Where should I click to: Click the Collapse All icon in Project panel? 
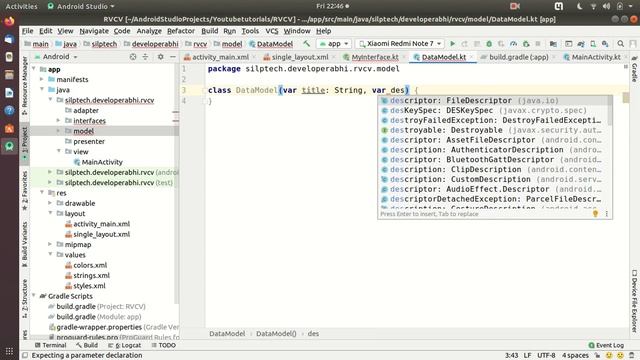point(145,57)
